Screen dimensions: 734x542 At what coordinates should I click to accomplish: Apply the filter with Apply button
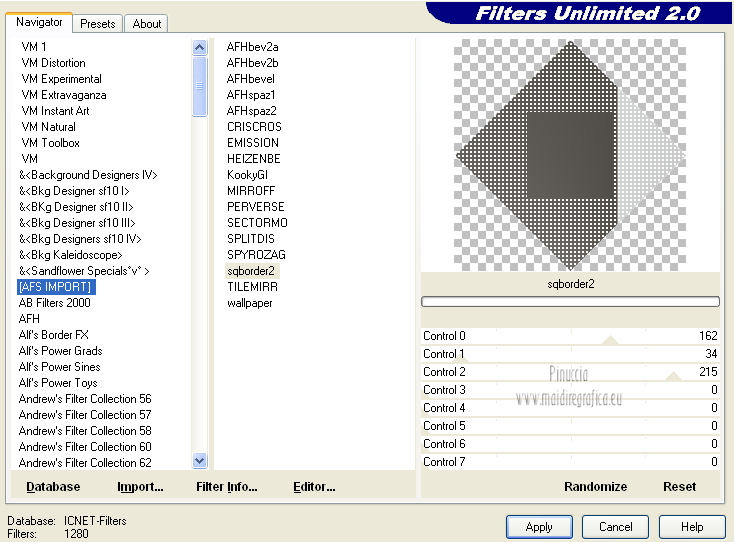point(539,527)
